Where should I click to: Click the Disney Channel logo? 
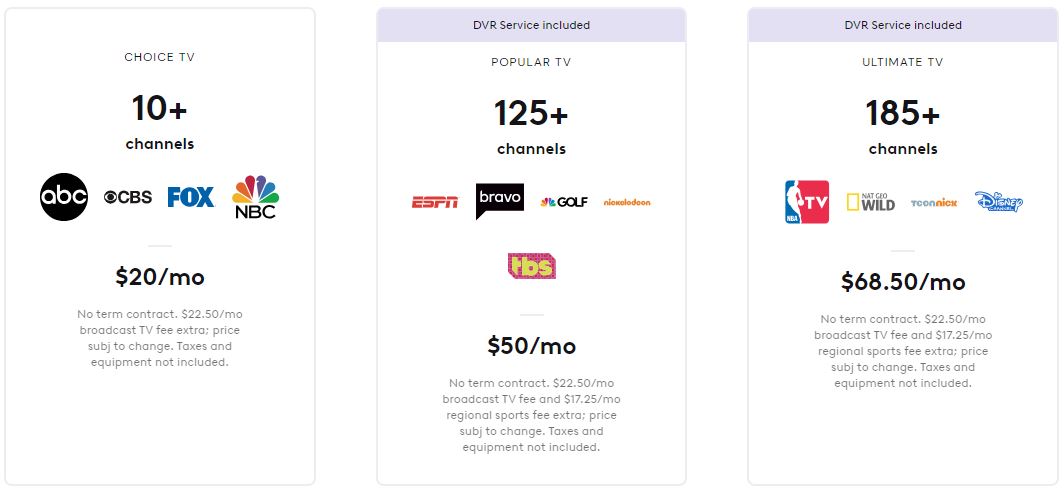pyautogui.click(x=999, y=202)
